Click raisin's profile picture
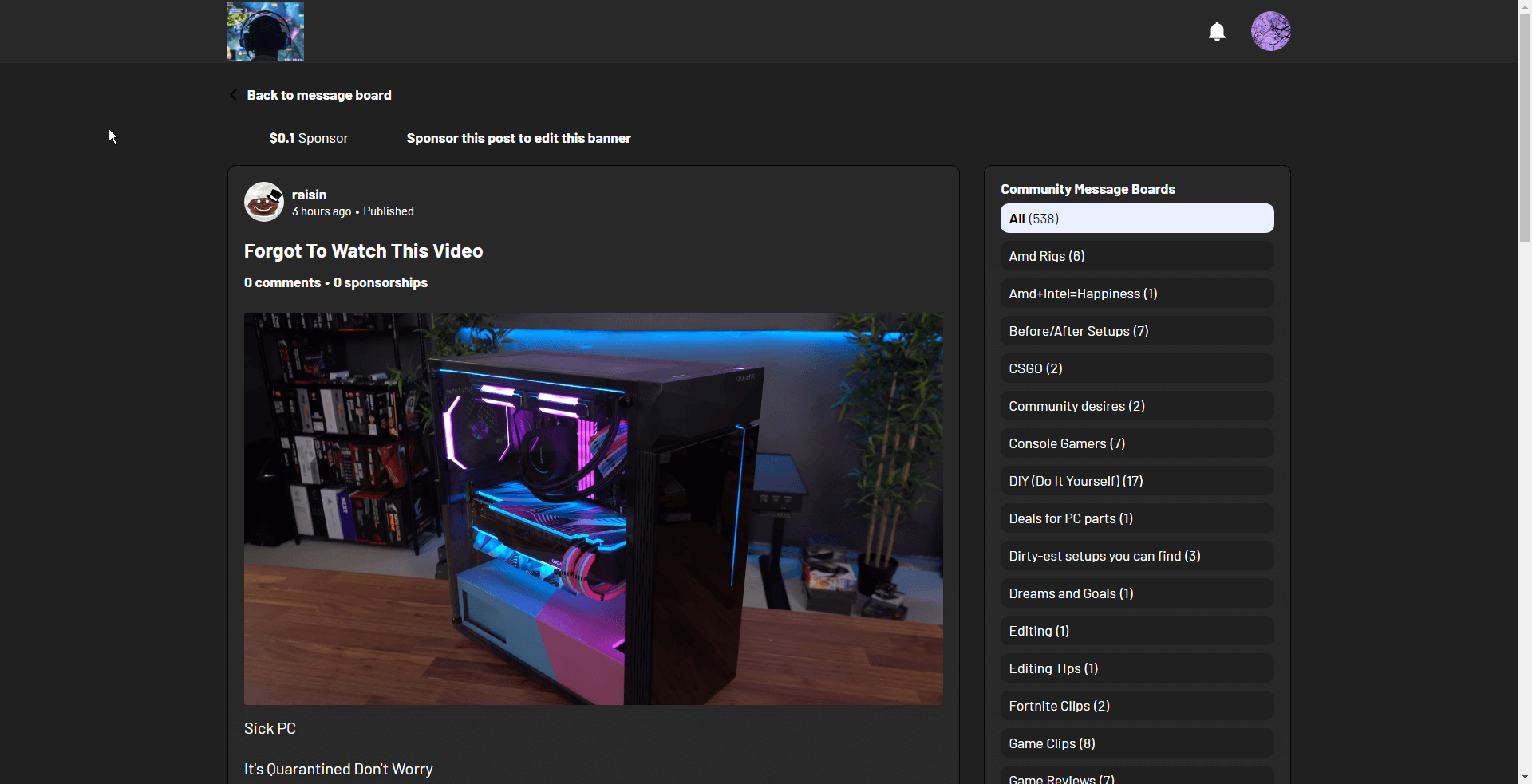The width and height of the screenshot is (1532, 784). coord(263,201)
